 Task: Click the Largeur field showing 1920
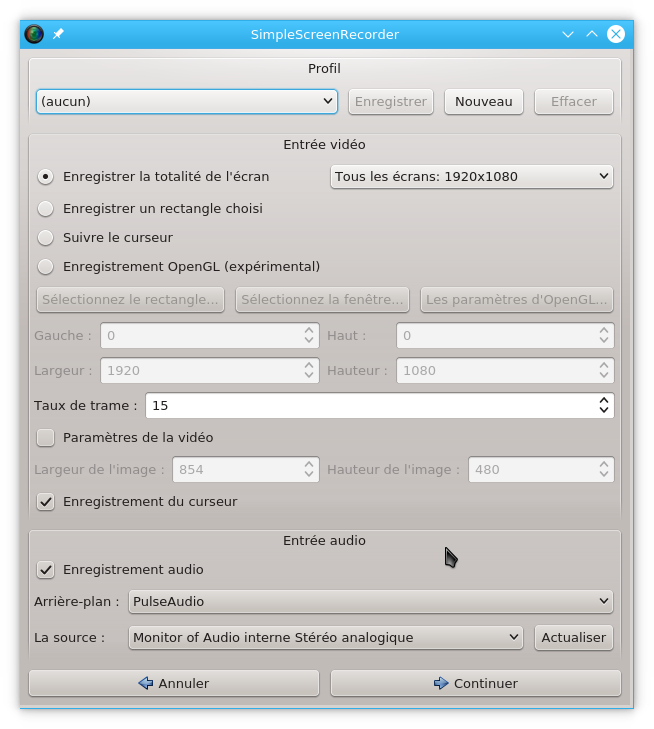[x=210, y=371]
